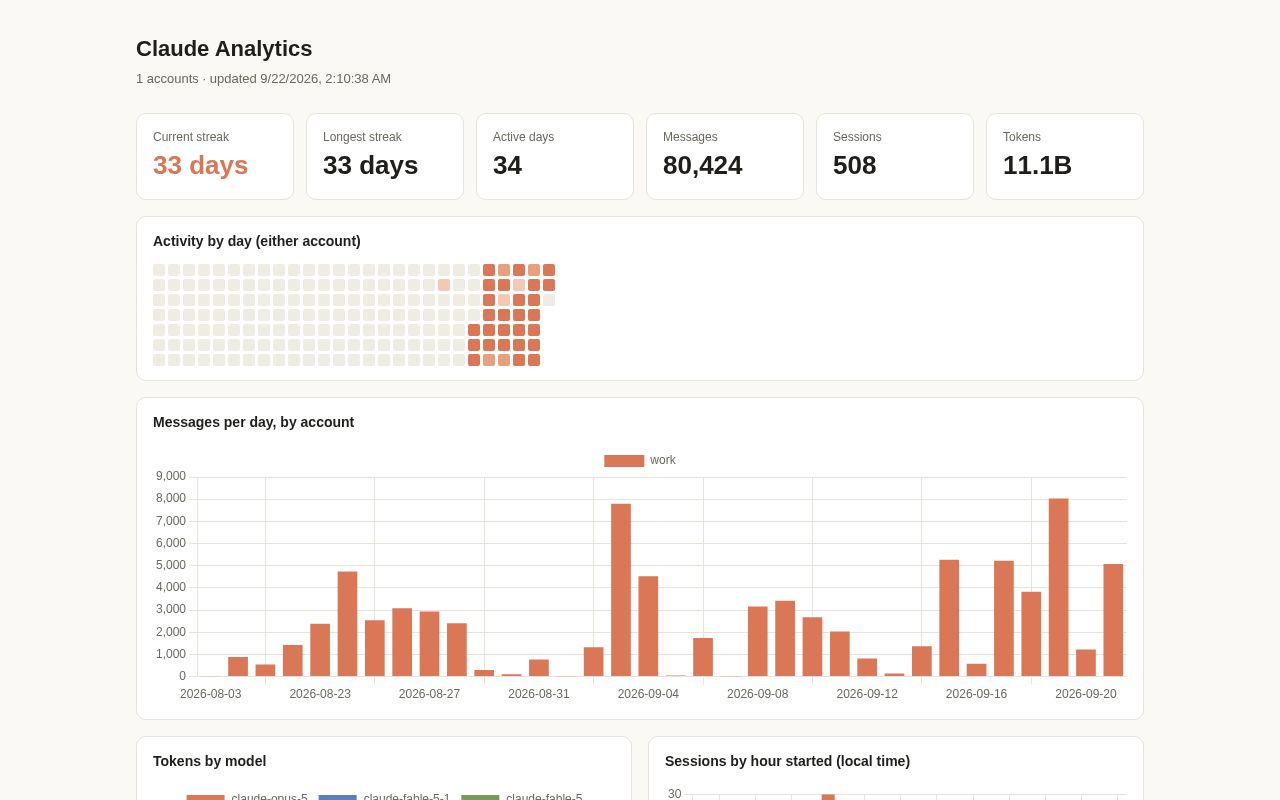The width and height of the screenshot is (1280, 800).
Task: Click the Messages count 80,424
Action: pyautogui.click(x=702, y=165)
